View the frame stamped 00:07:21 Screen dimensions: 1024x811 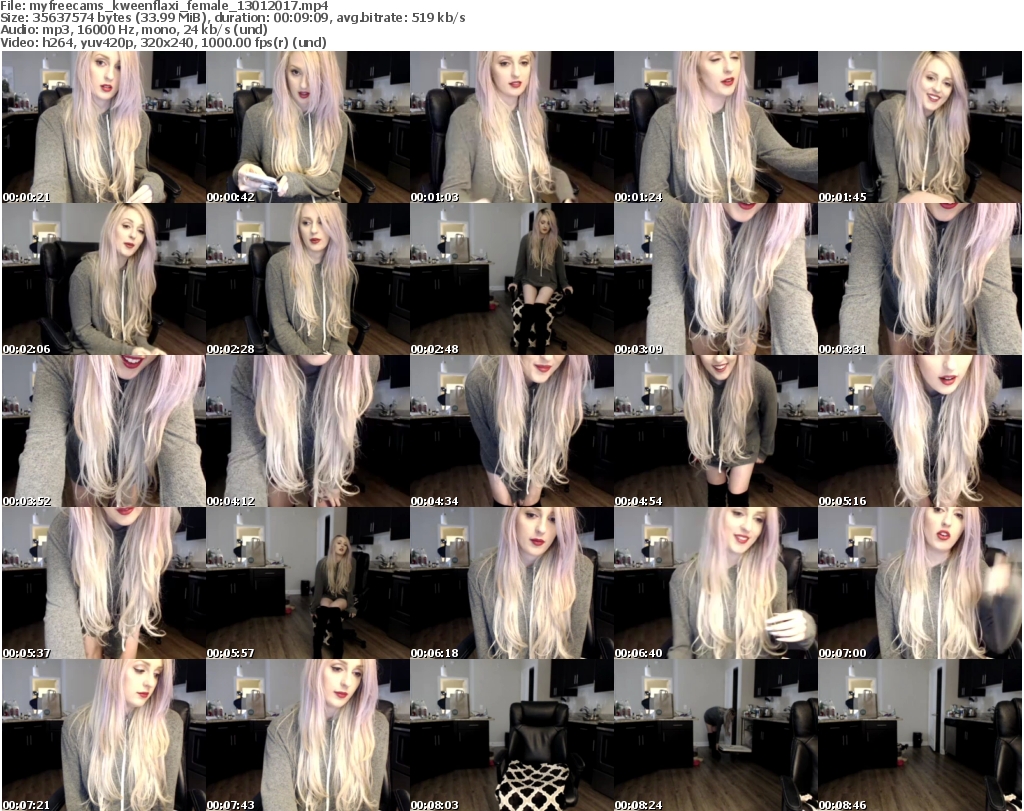[104, 735]
